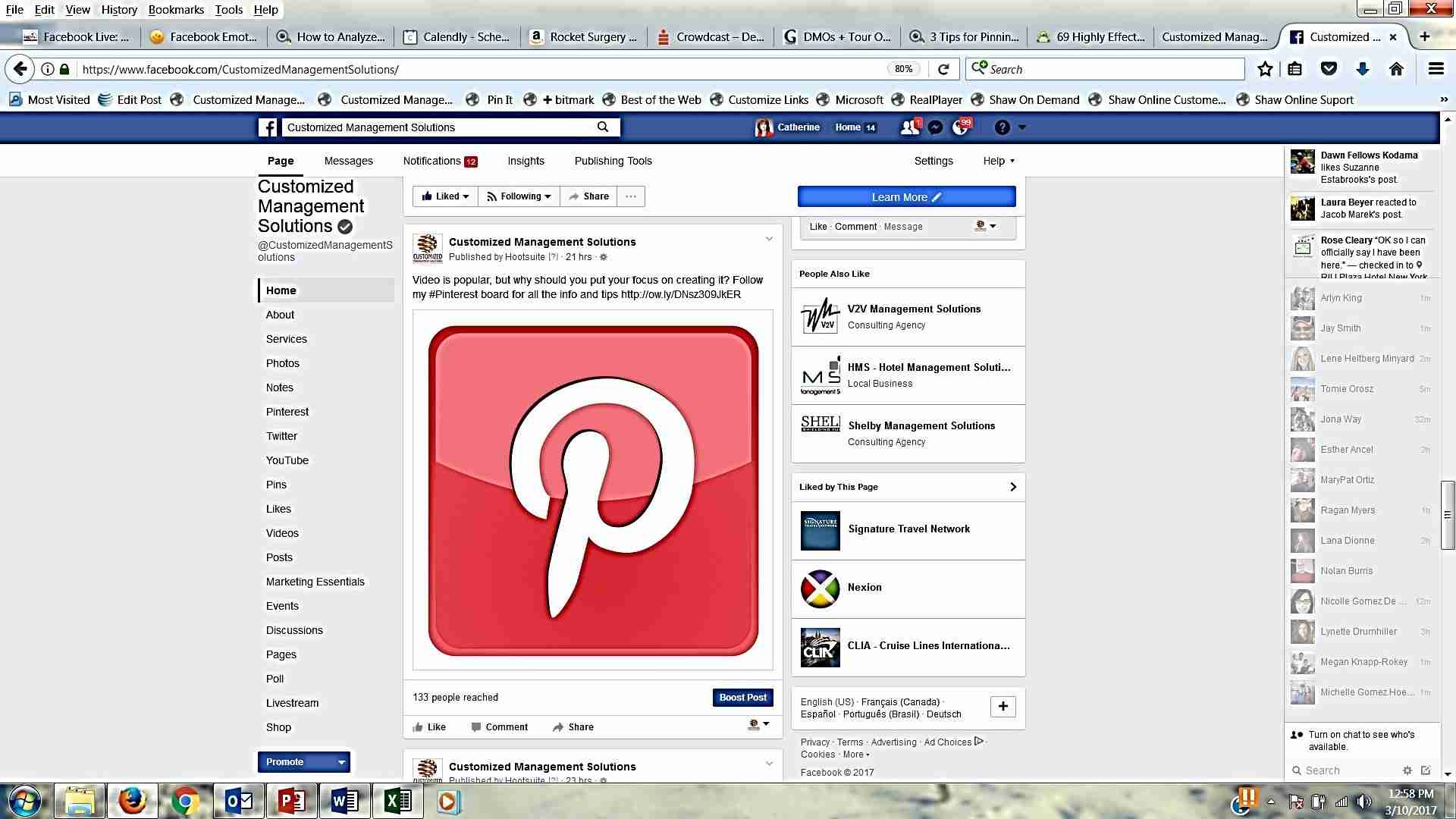This screenshot has height=819, width=1456.
Task: Switch to Calendly browser tab
Action: [457, 36]
